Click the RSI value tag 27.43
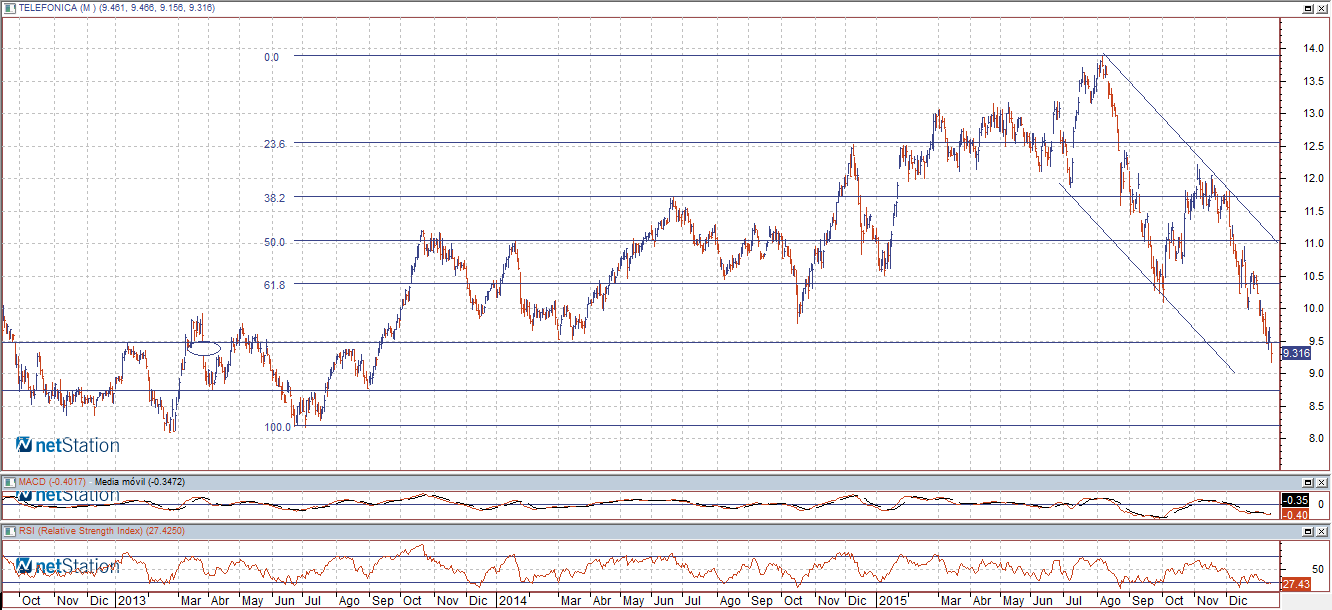The height and width of the screenshot is (610, 1332). (x=1295, y=583)
